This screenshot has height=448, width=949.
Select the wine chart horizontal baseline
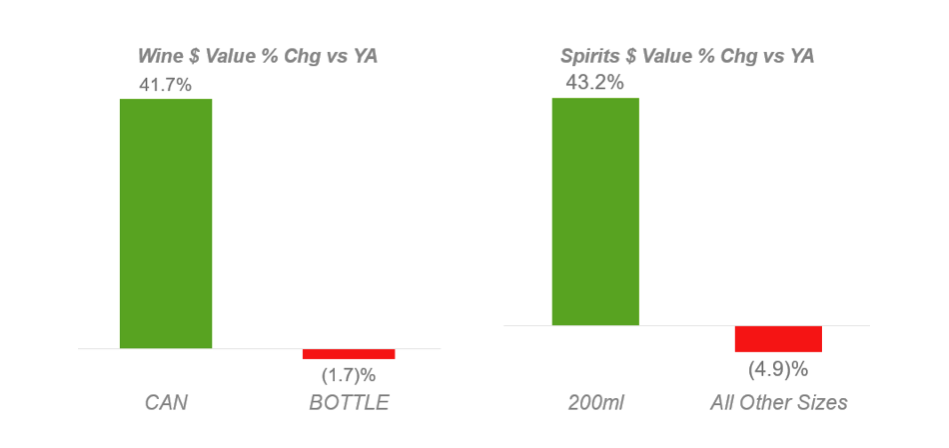[259, 349]
